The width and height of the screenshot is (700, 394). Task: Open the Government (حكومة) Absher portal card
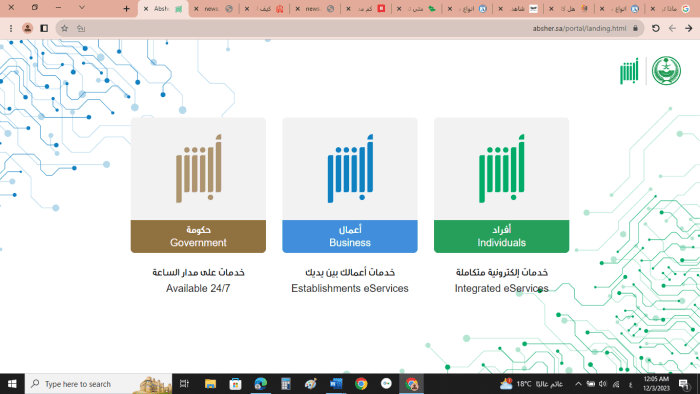[x=198, y=185]
